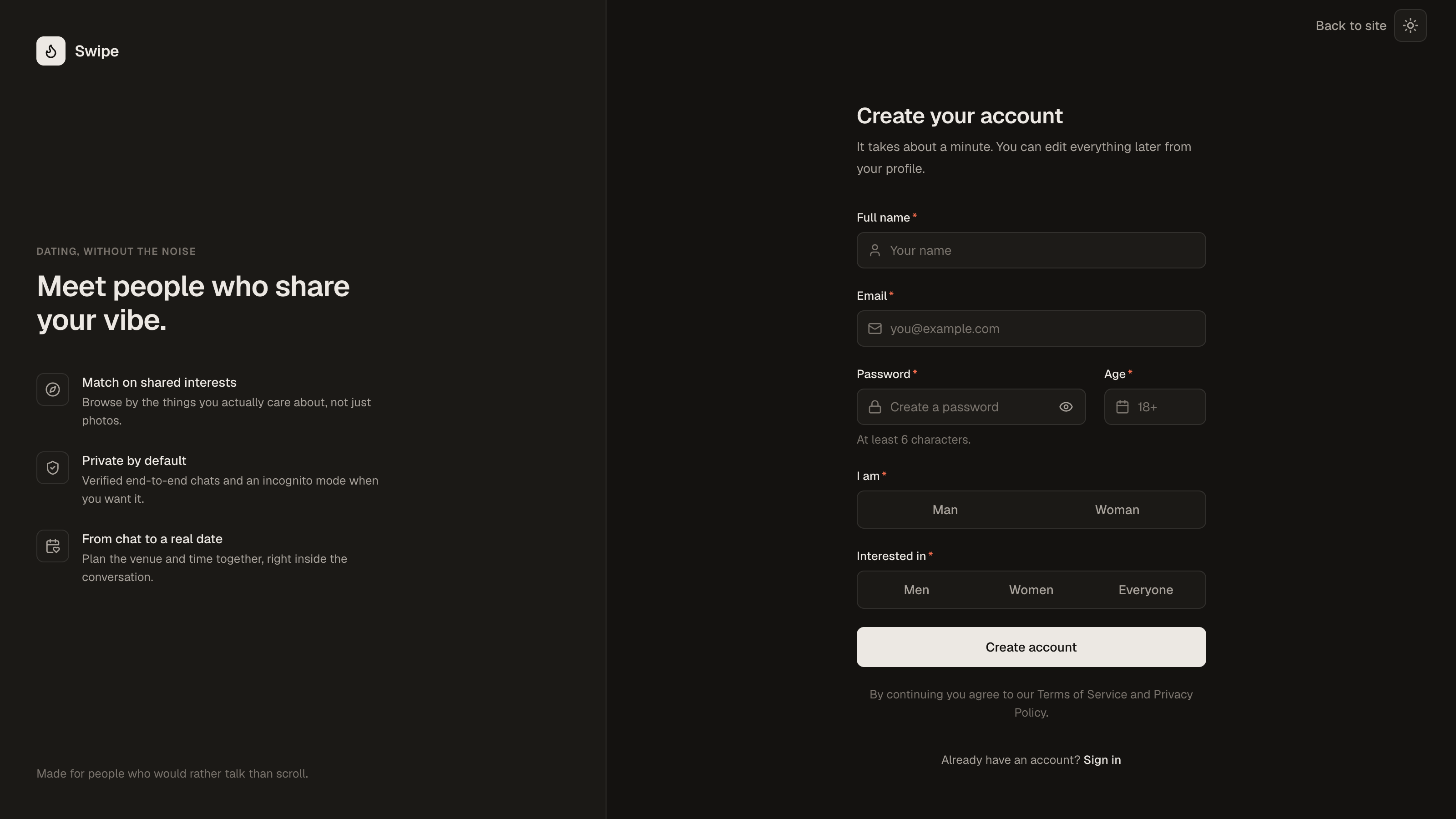Click 'Private by default' title
This screenshot has width=1456, height=819.
tap(134, 460)
